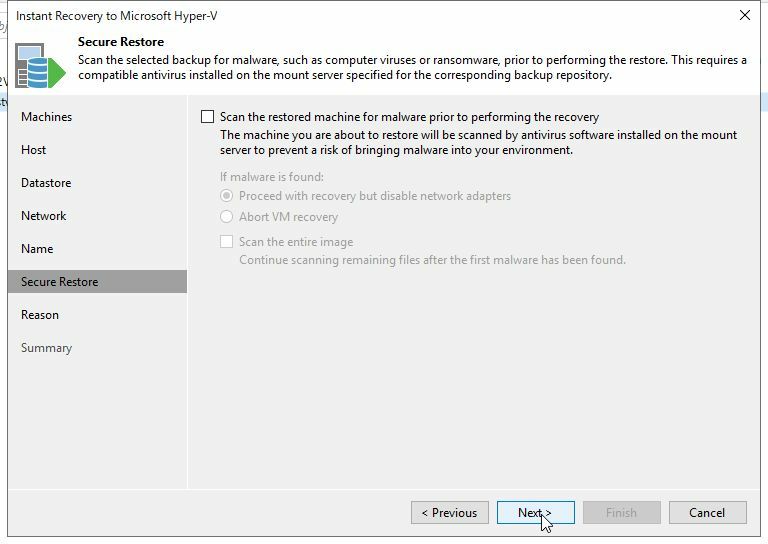Enable scan restored machine for malware checkbox
Viewport: 768px width, 544px height.
(207, 117)
